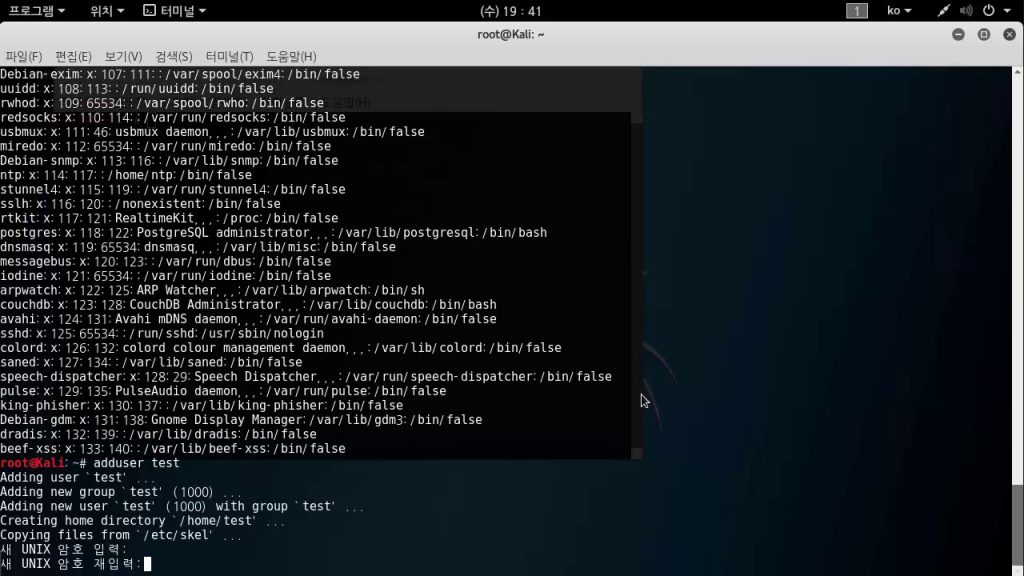Viewport: 1024px width, 576px height.
Task: Open the 터미널 app menu in top bar
Action: [x=175, y=11]
